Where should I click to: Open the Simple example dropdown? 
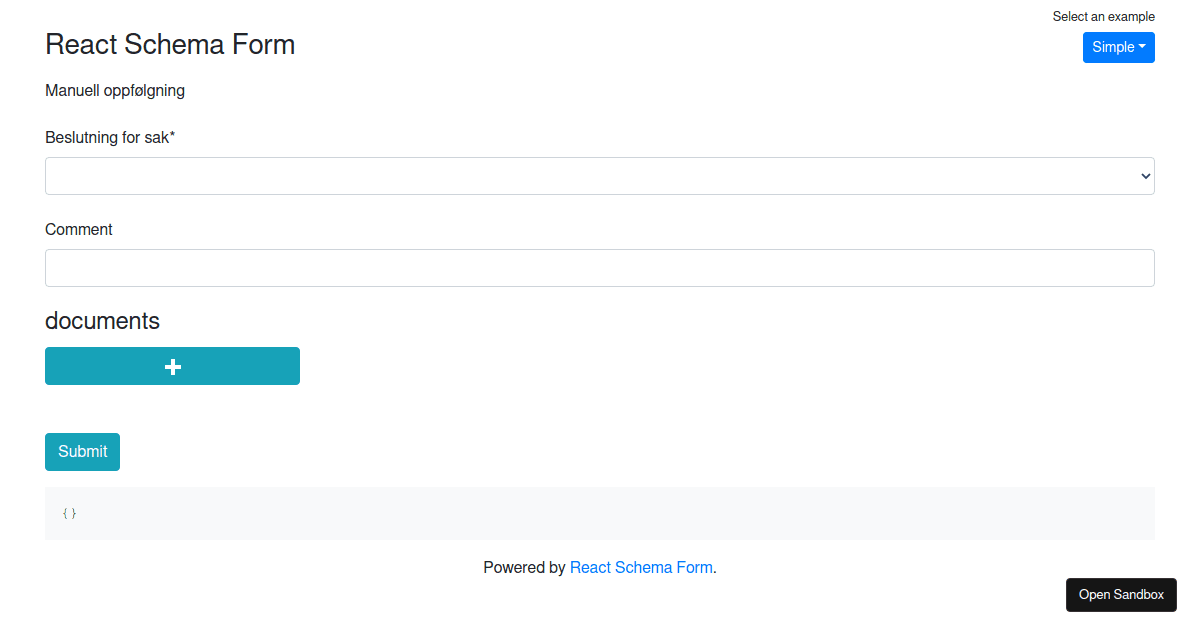pos(1119,47)
